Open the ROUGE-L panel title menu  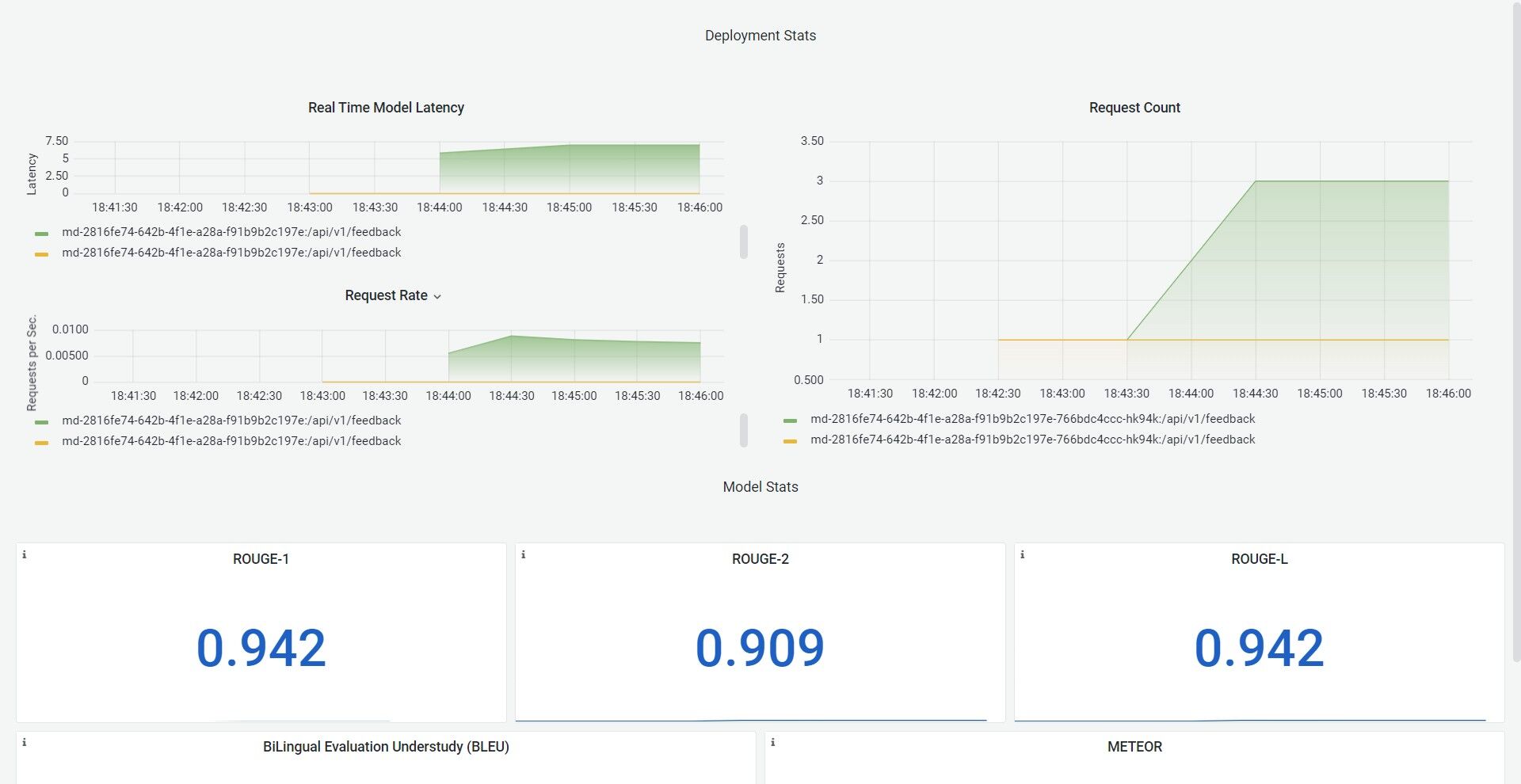[1259, 559]
